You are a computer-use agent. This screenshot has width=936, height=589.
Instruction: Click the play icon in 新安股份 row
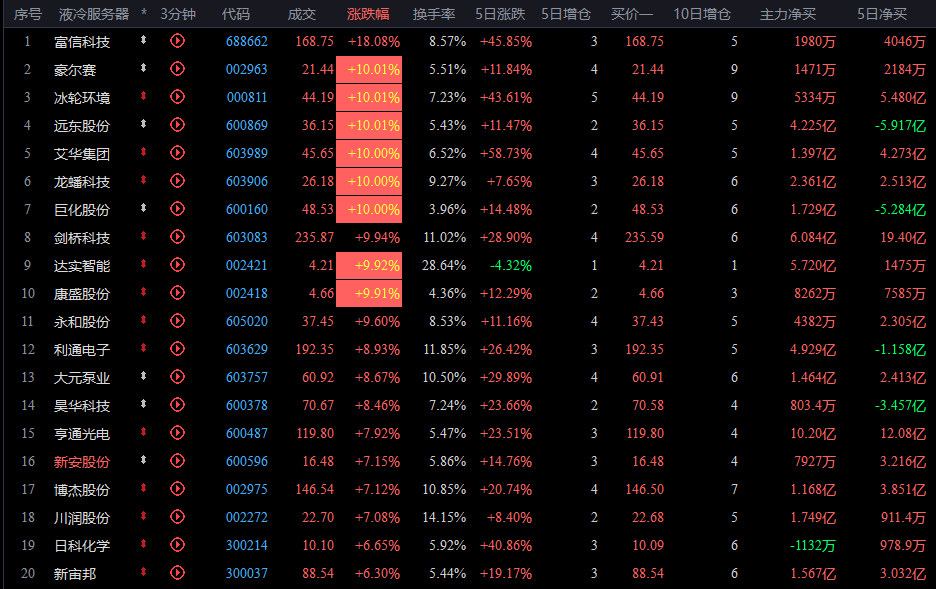(x=177, y=461)
